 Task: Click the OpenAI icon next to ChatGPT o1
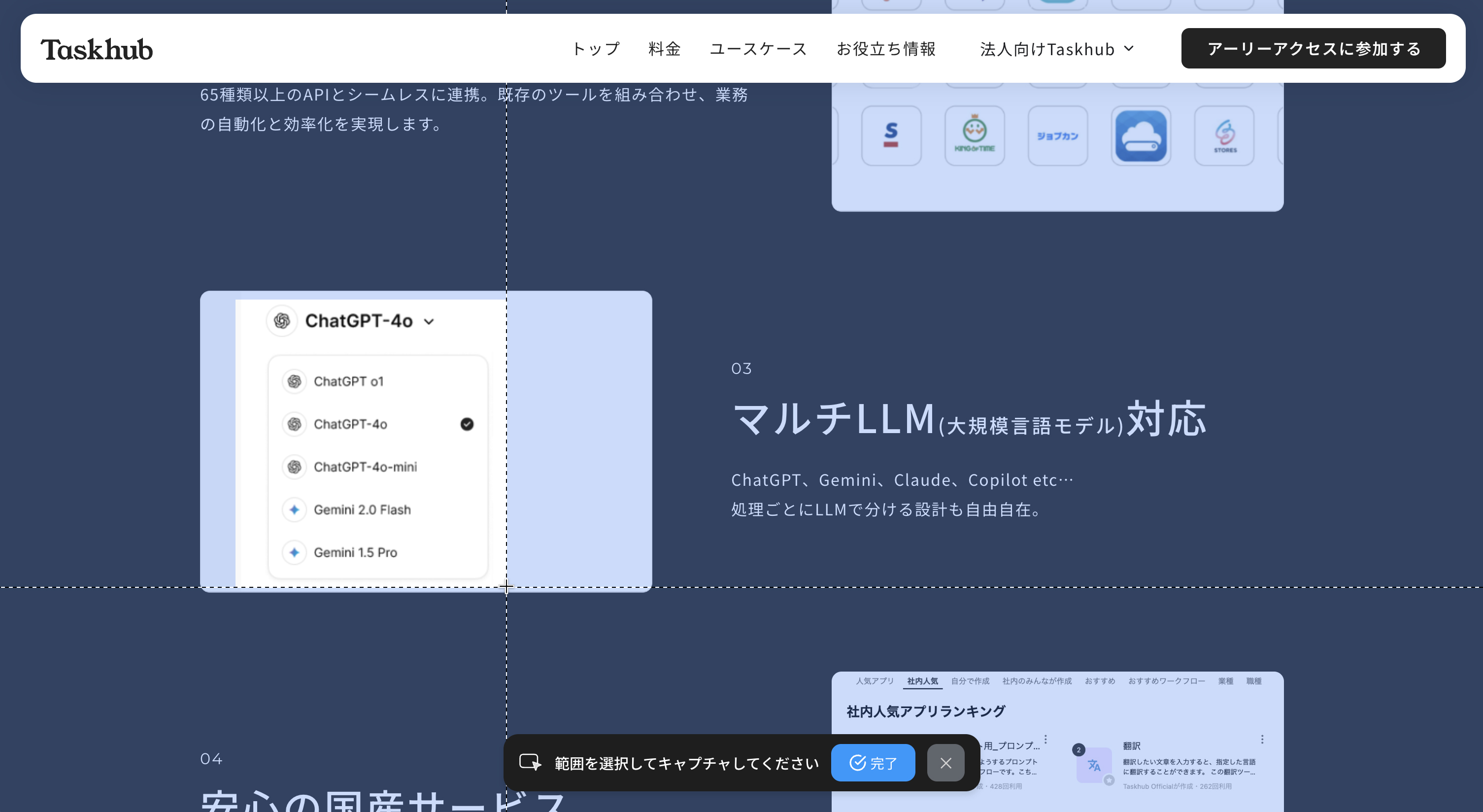pyautogui.click(x=294, y=381)
